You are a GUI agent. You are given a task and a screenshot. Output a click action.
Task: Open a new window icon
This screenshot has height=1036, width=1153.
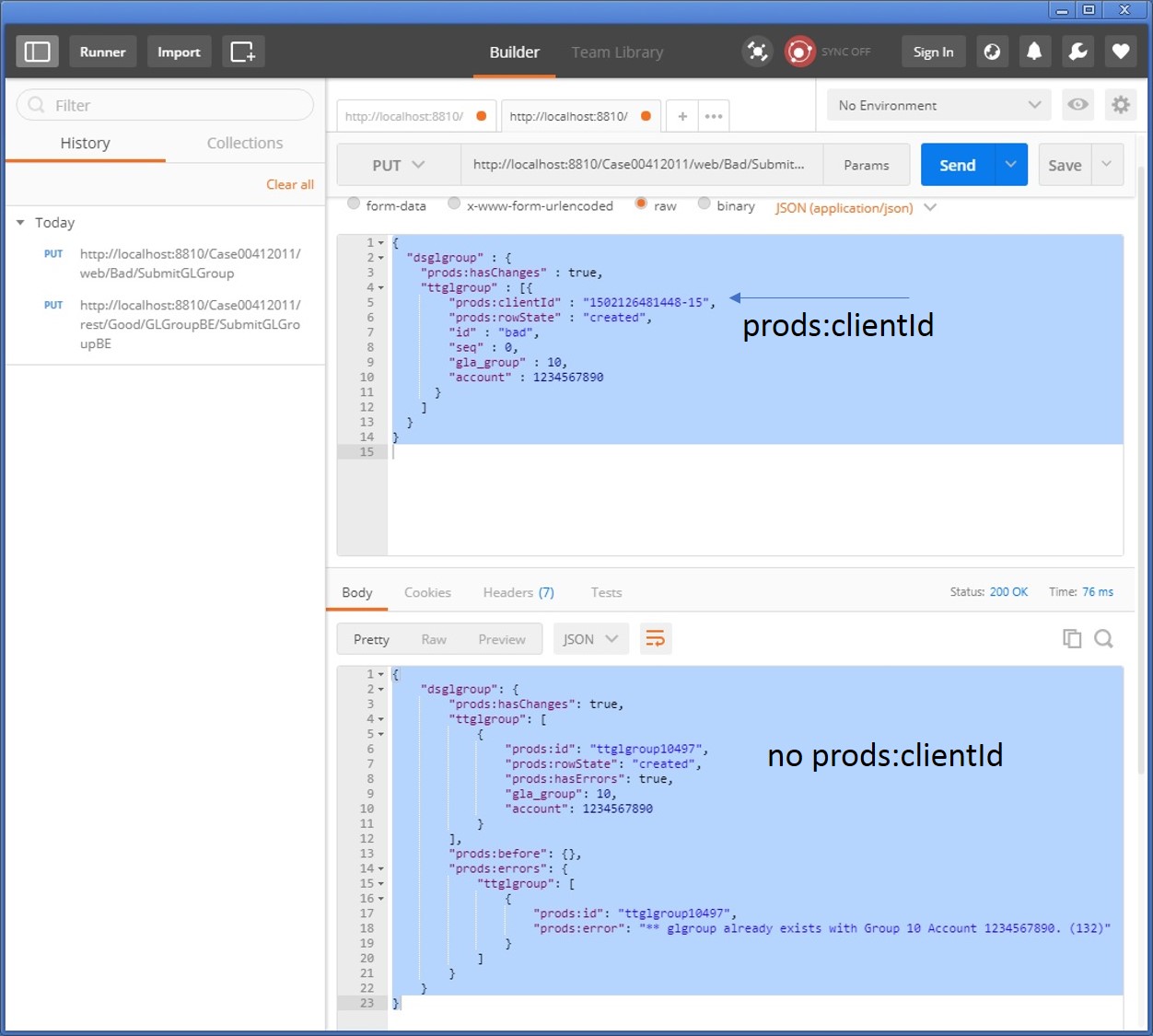[x=242, y=52]
